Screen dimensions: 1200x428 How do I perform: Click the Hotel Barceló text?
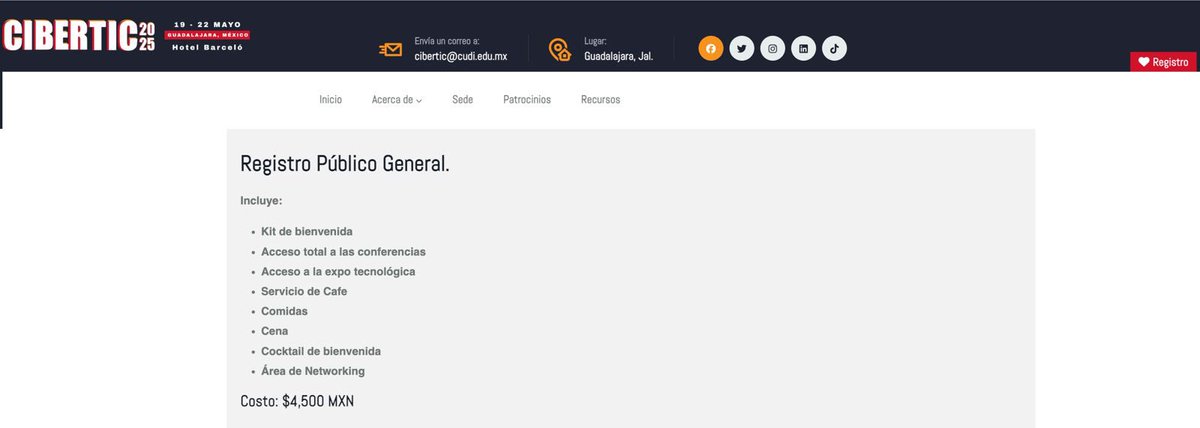click(207, 48)
